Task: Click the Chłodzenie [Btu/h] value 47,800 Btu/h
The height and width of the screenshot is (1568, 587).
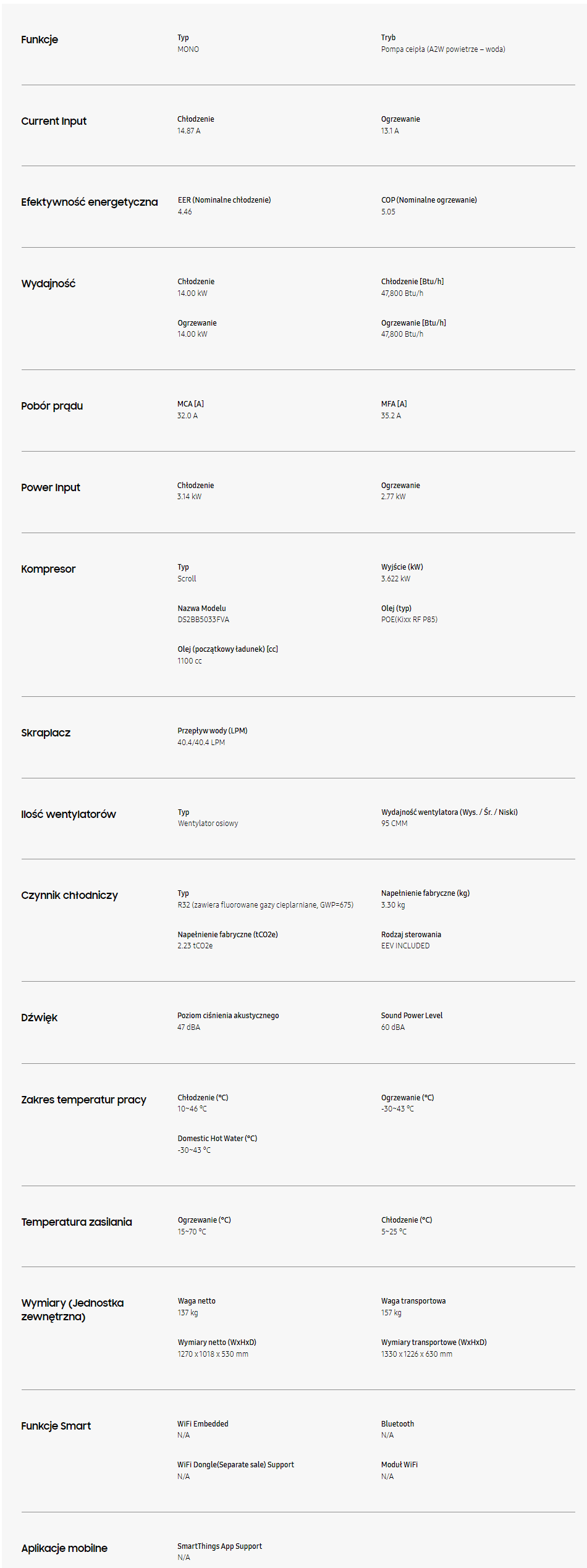Action: point(402,293)
